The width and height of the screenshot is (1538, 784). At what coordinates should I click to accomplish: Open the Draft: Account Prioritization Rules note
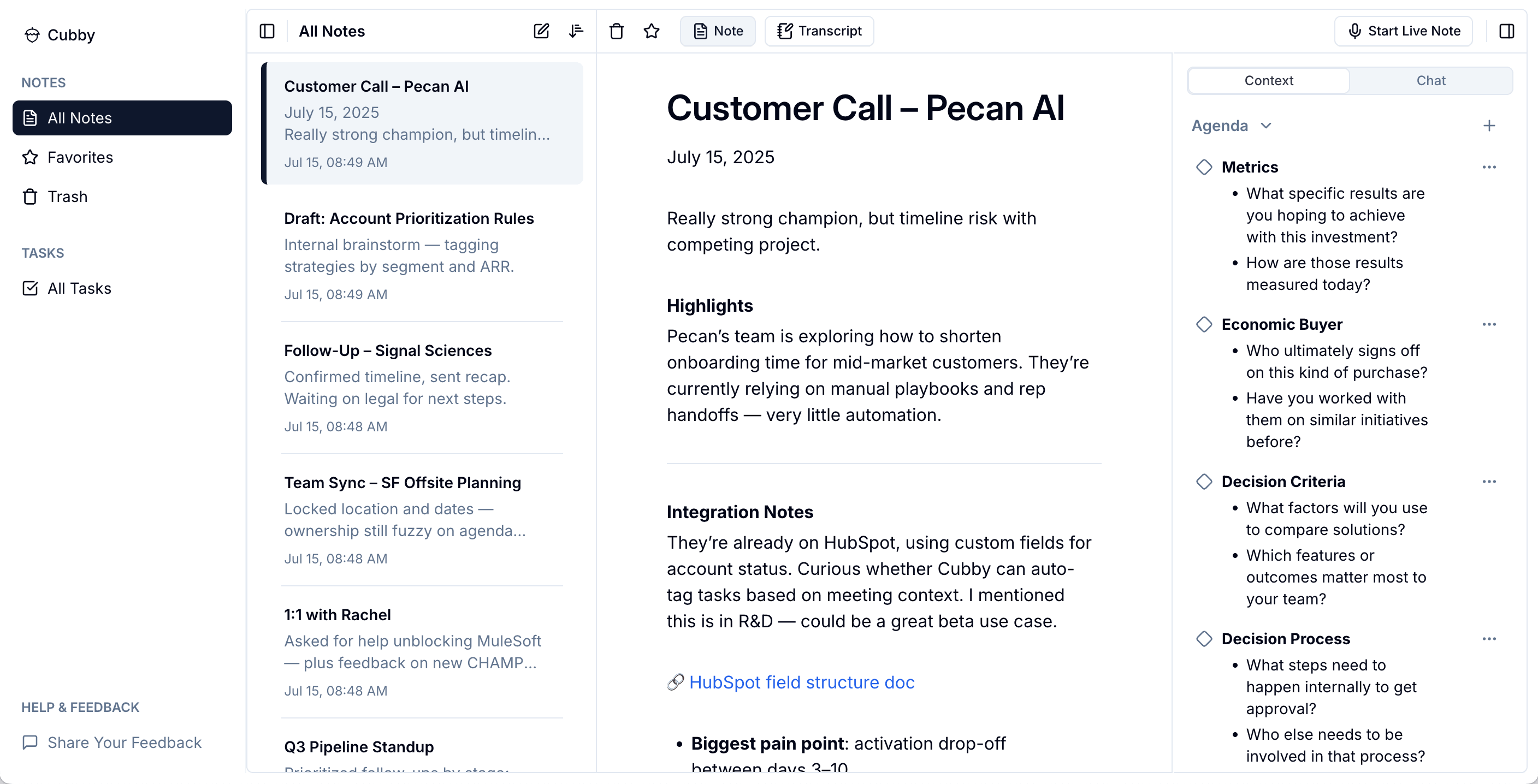coord(422,256)
